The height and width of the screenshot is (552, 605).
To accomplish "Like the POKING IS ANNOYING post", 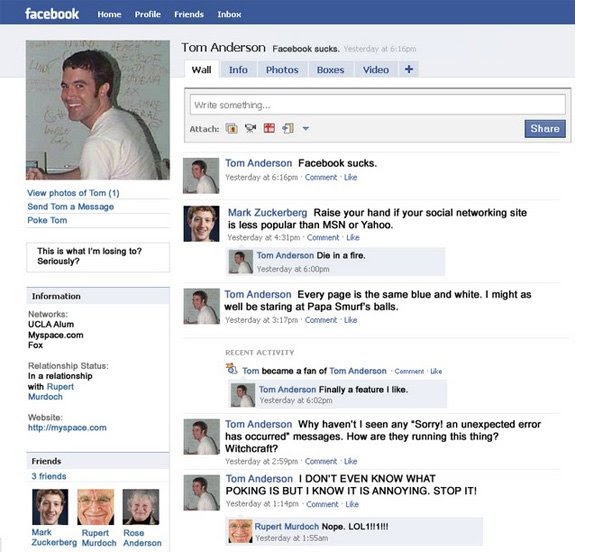I will click(x=352, y=504).
